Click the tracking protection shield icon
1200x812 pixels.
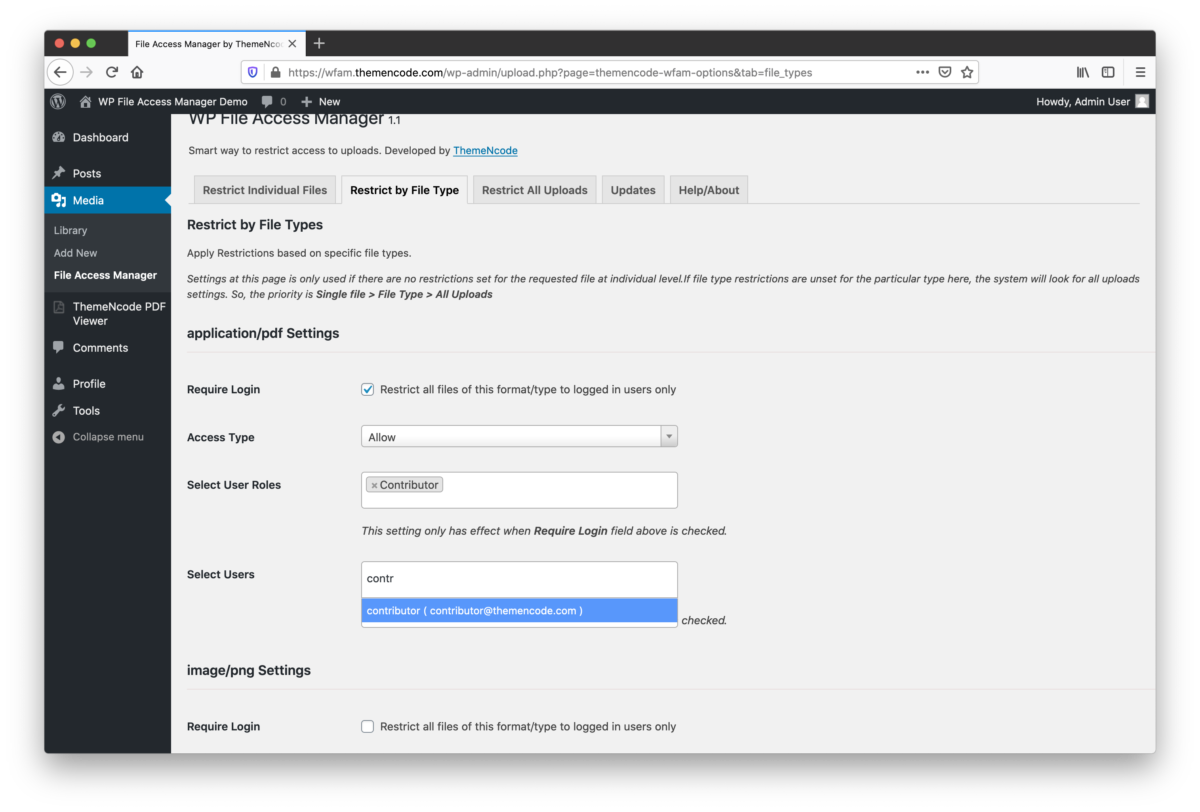[x=253, y=72]
